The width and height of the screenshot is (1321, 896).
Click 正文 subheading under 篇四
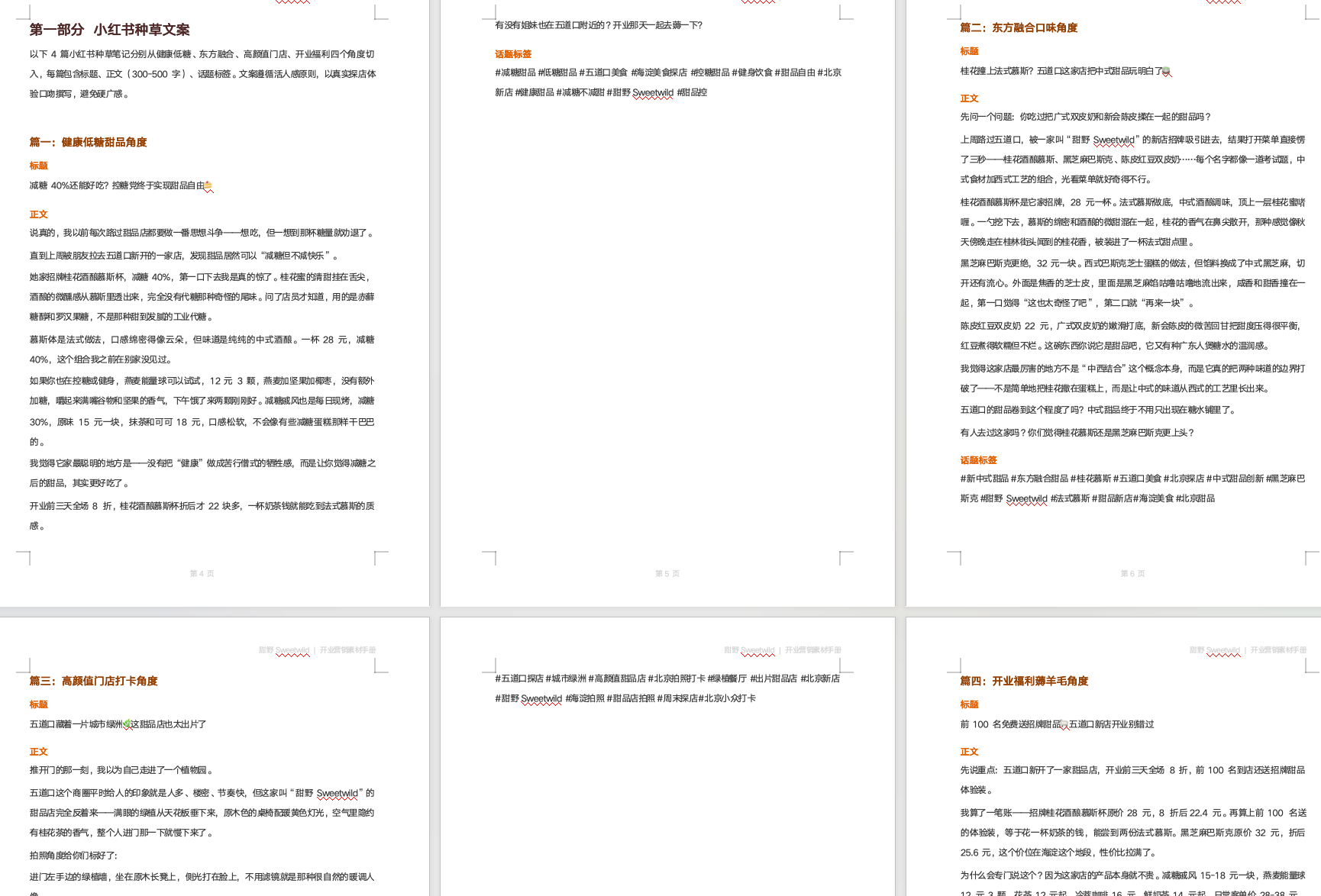pos(969,752)
